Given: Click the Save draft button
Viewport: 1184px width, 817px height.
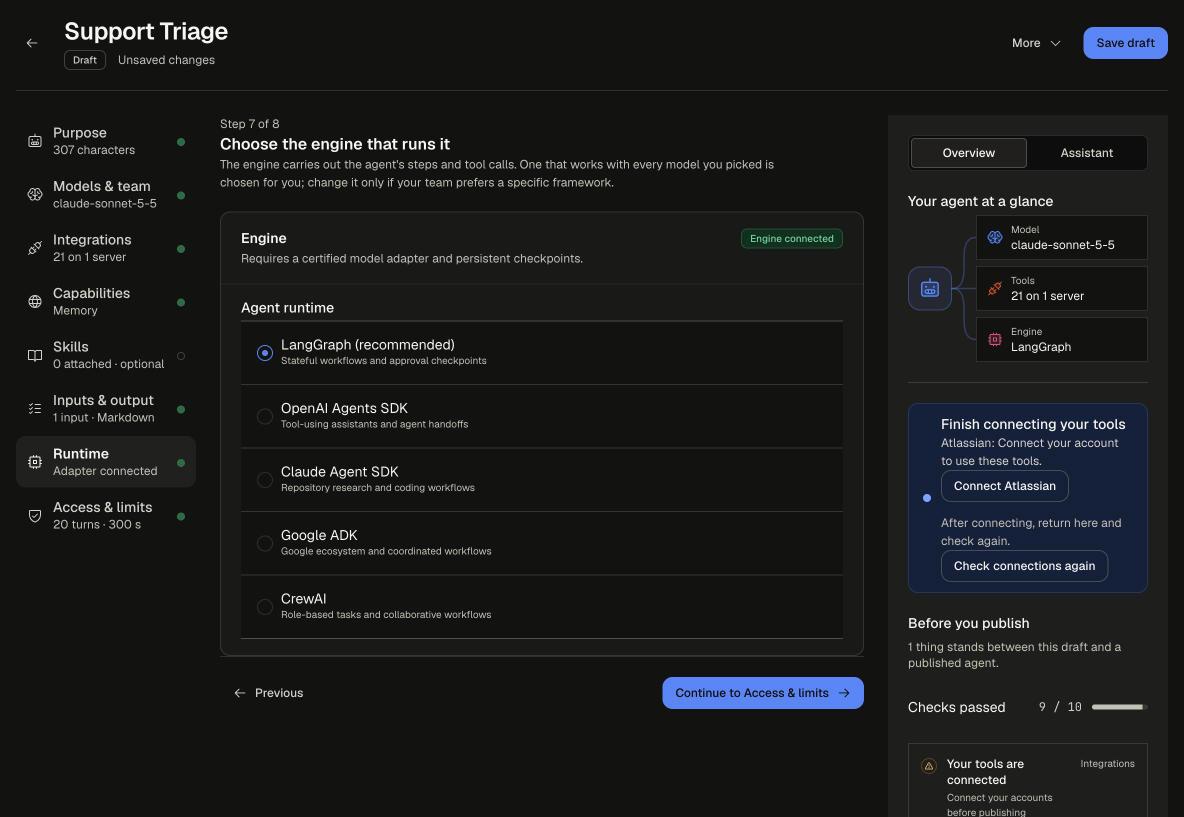Looking at the screenshot, I should click(1125, 43).
